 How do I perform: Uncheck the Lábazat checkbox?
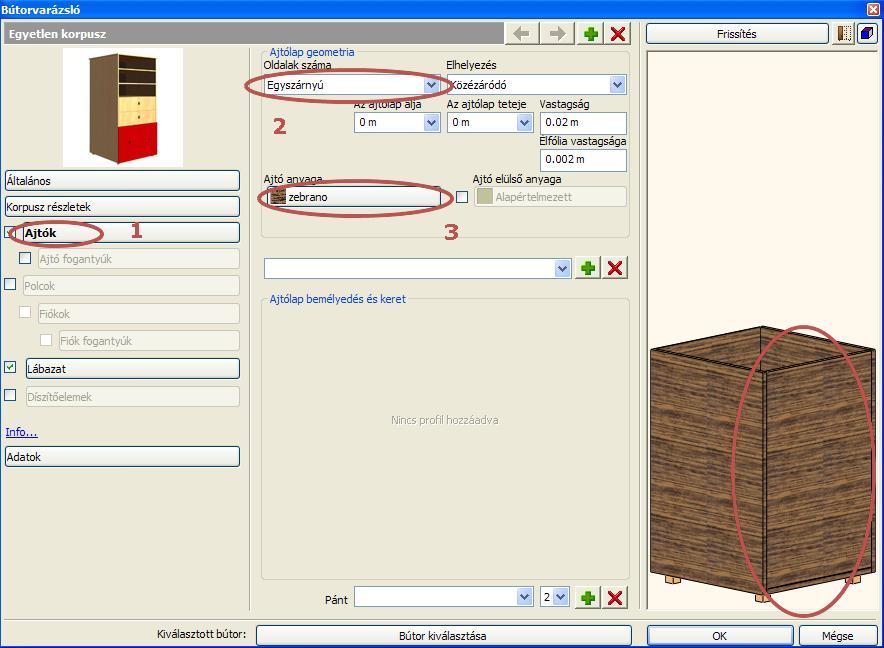pyautogui.click(x=10, y=367)
